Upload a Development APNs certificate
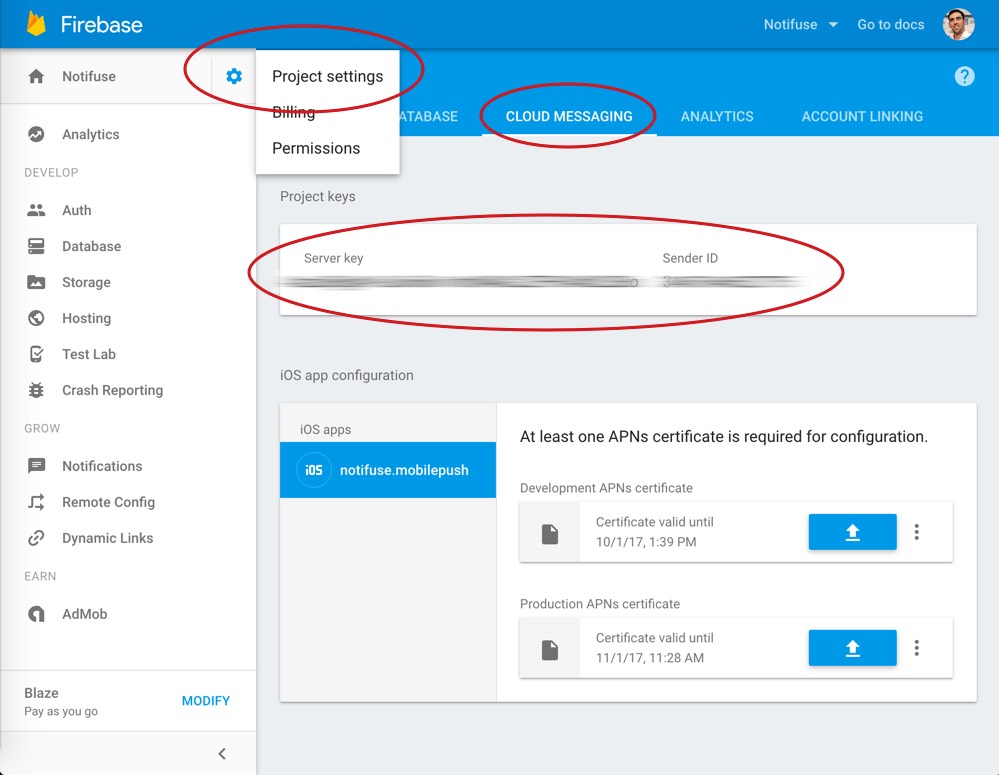The width and height of the screenshot is (999, 775). coord(852,532)
